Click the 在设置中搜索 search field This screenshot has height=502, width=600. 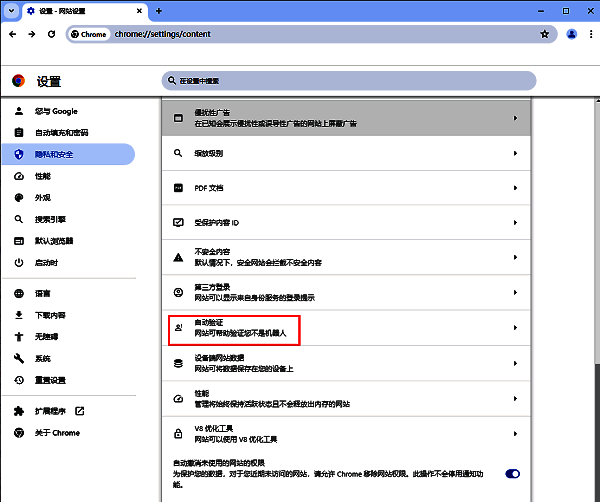(349, 80)
